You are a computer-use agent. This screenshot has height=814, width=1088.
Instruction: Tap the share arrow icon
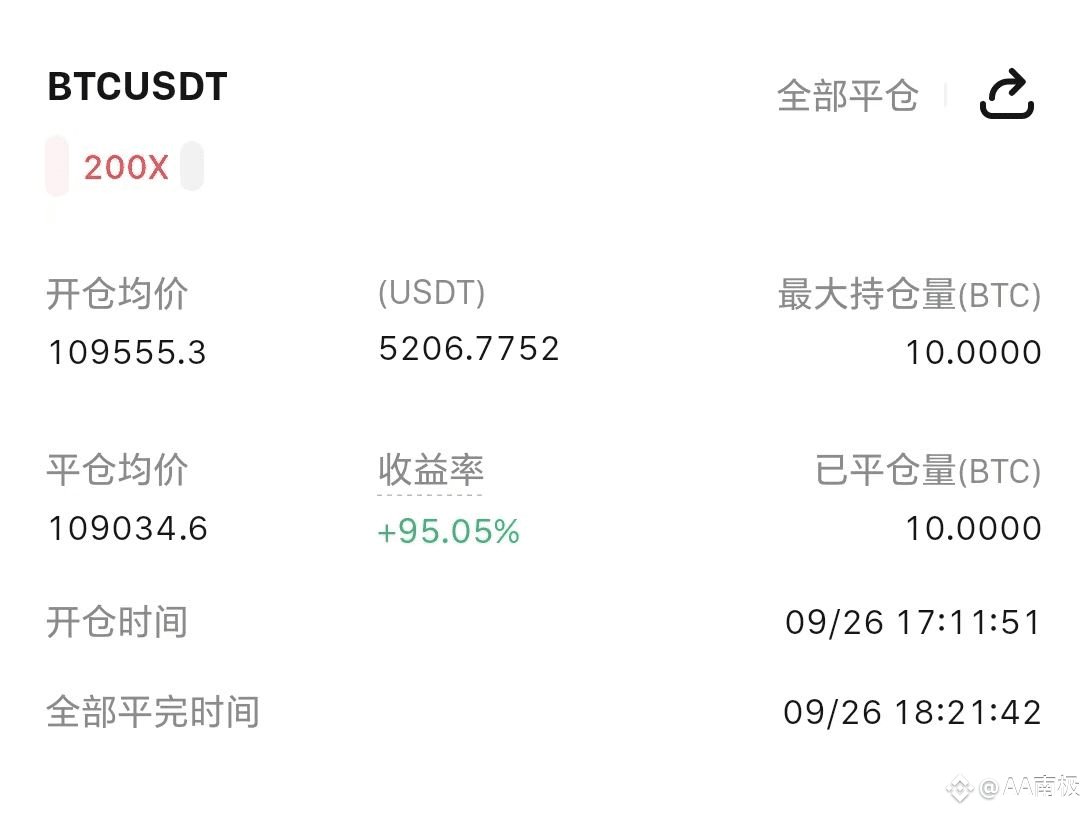tap(1007, 94)
